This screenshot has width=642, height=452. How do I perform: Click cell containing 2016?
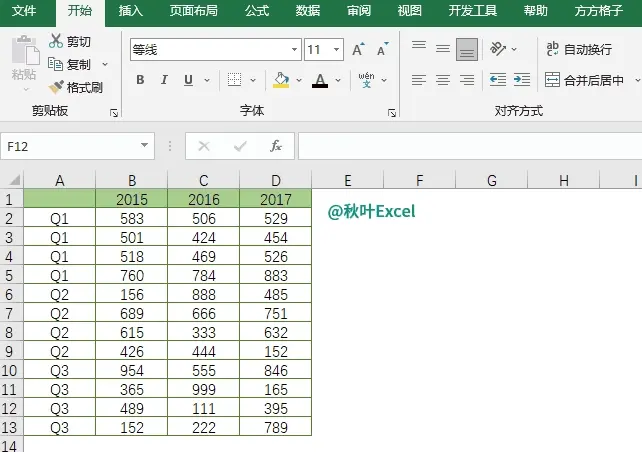tap(204, 199)
